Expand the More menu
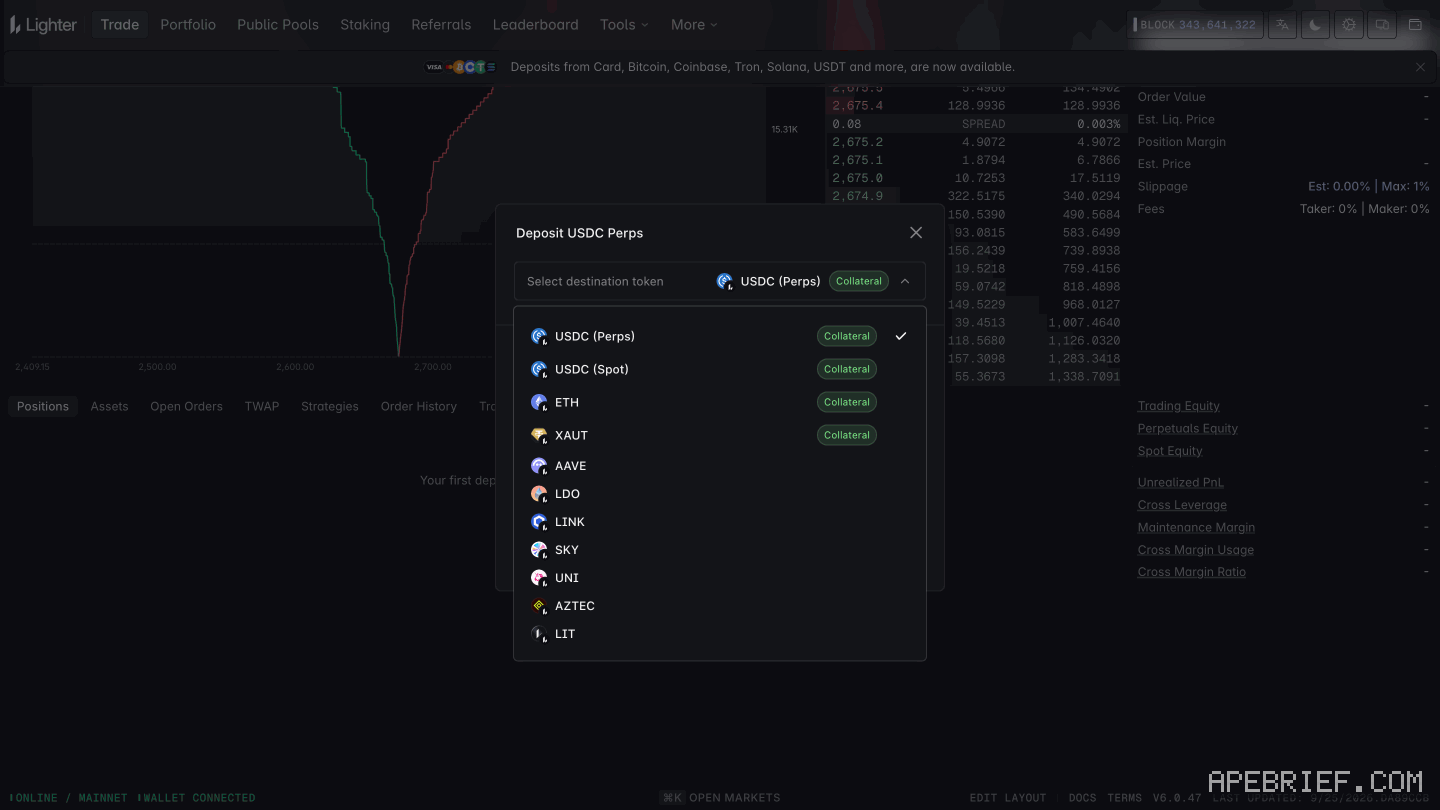1440x810 pixels. click(x=694, y=25)
